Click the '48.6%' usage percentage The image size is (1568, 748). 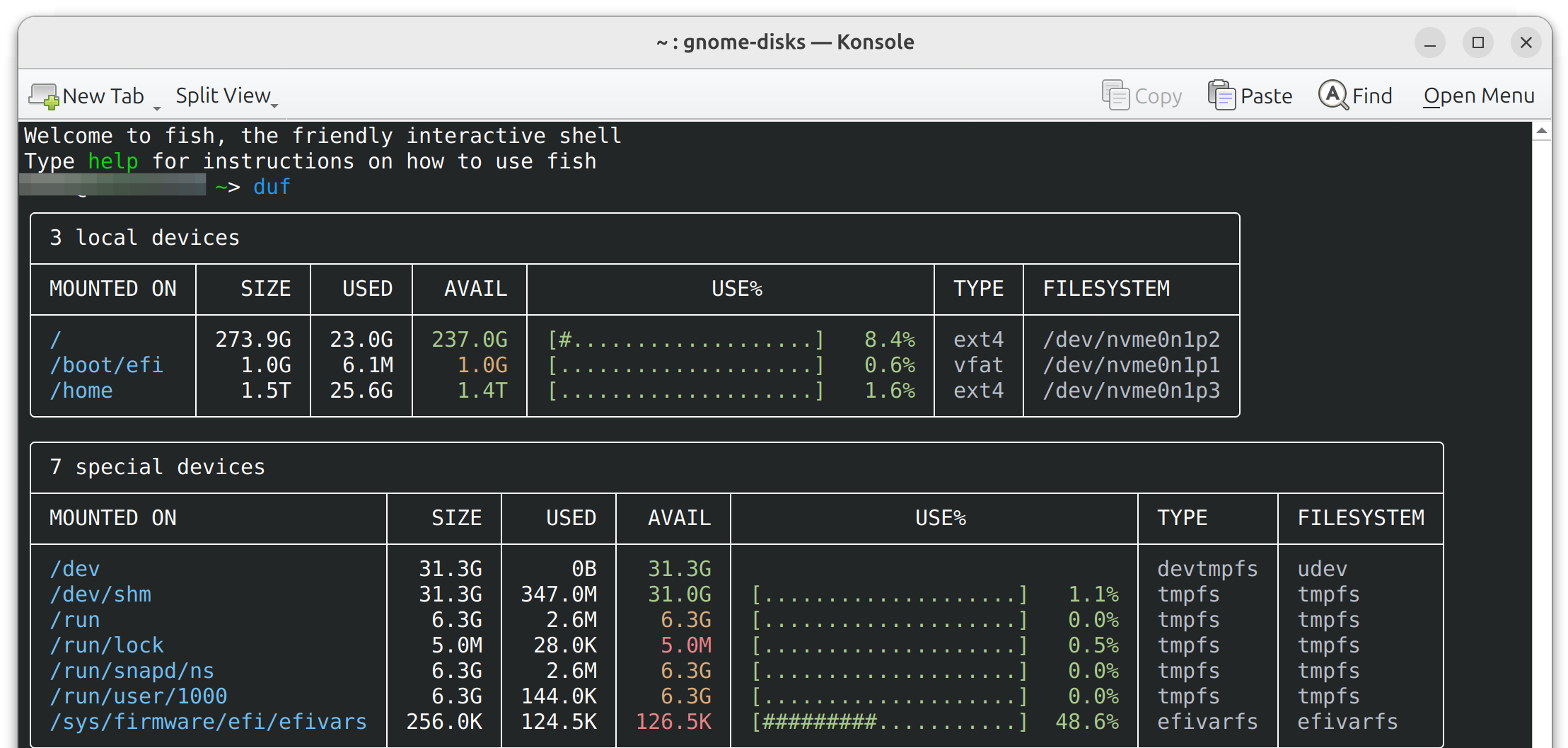1087,722
